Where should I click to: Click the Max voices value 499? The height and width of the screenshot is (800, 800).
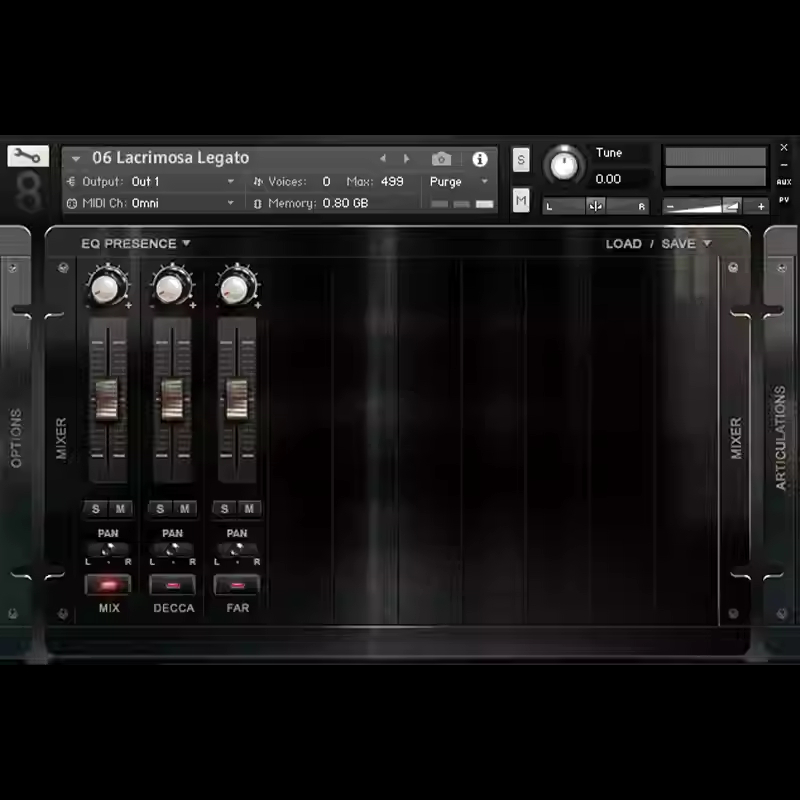[392, 182]
